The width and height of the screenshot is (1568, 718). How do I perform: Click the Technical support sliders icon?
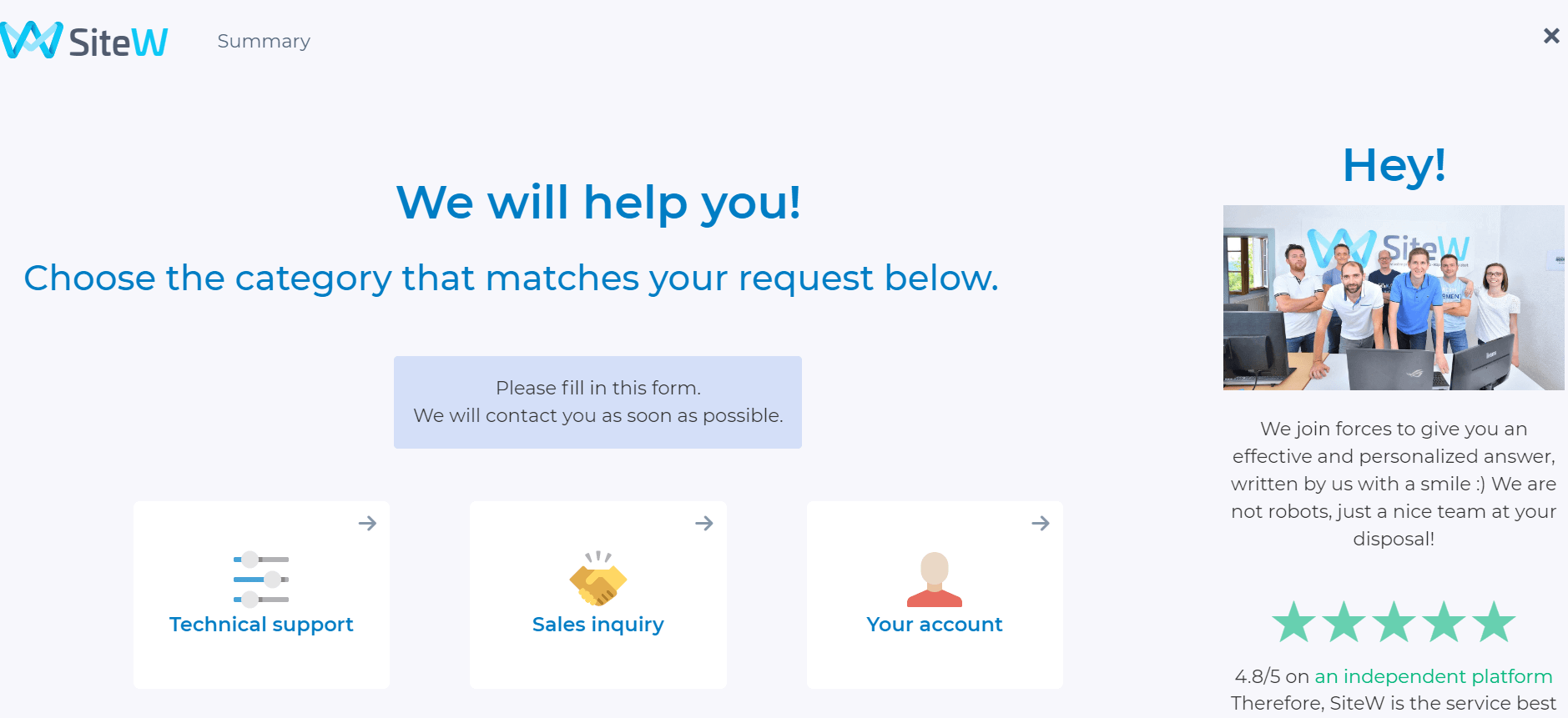(x=261, y=579)
